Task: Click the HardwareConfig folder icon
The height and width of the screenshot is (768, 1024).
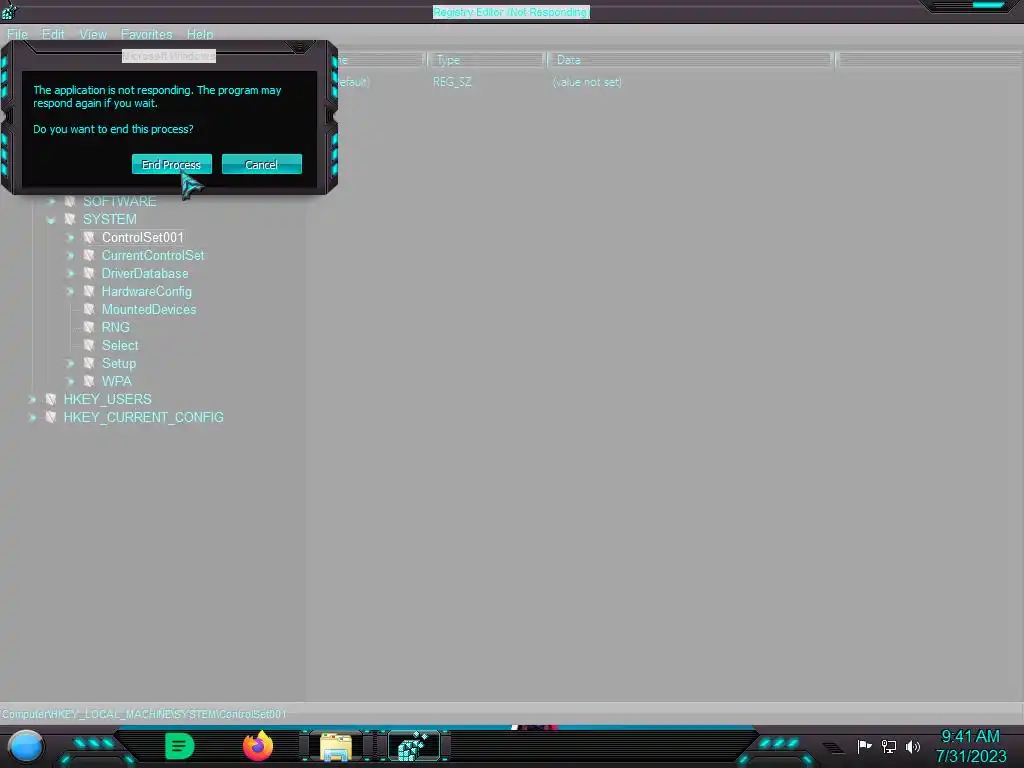Action: click(x=89, y=291)
